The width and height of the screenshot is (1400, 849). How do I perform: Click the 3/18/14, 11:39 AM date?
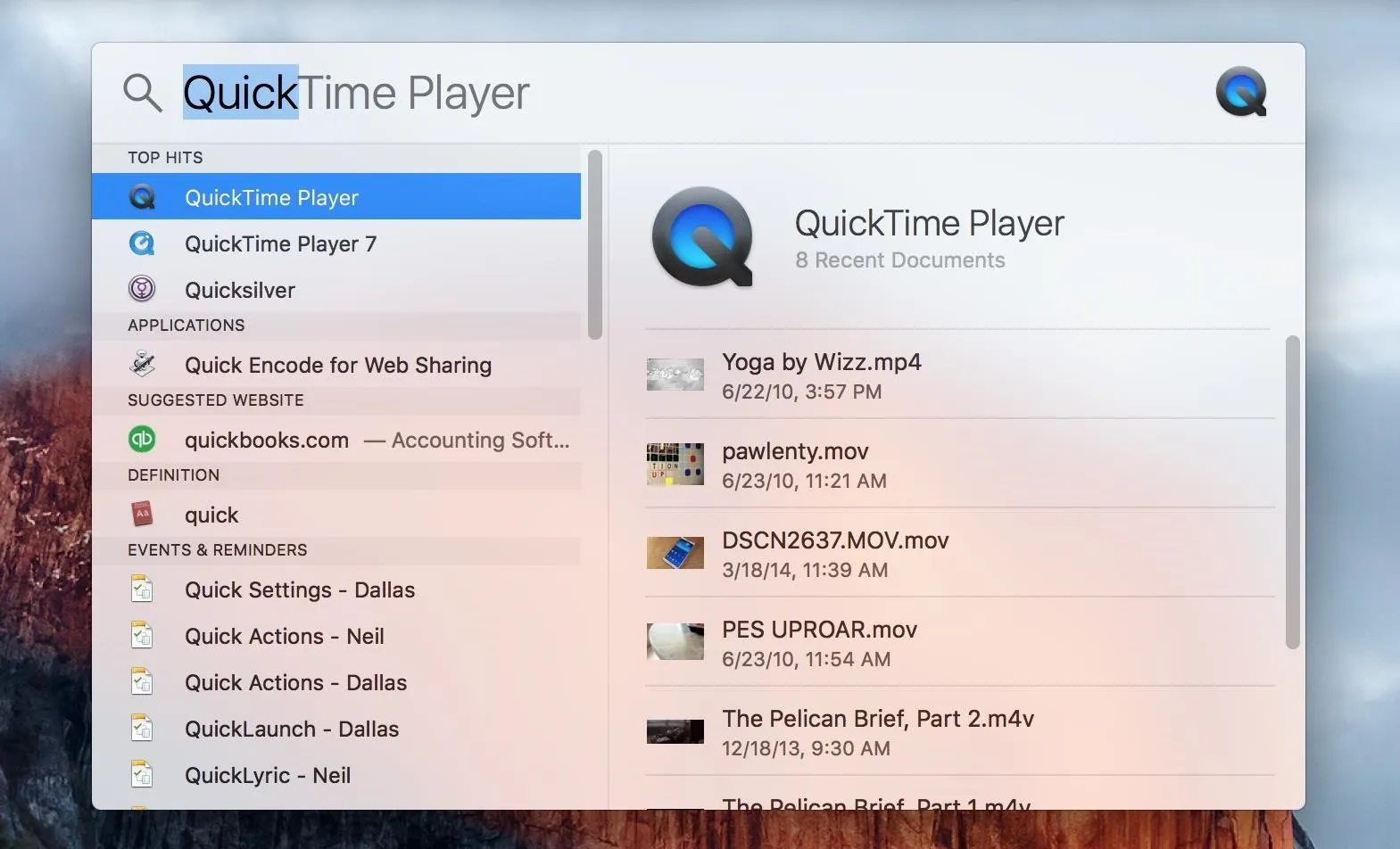tap(805, 570)
